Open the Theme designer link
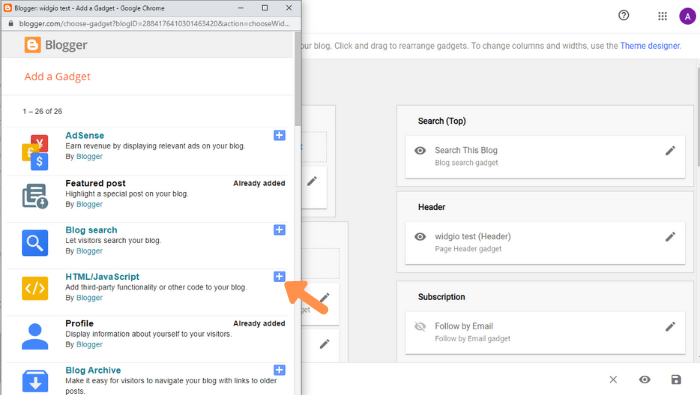Viewport: 700px width, 395px height. tap(650, 46)
